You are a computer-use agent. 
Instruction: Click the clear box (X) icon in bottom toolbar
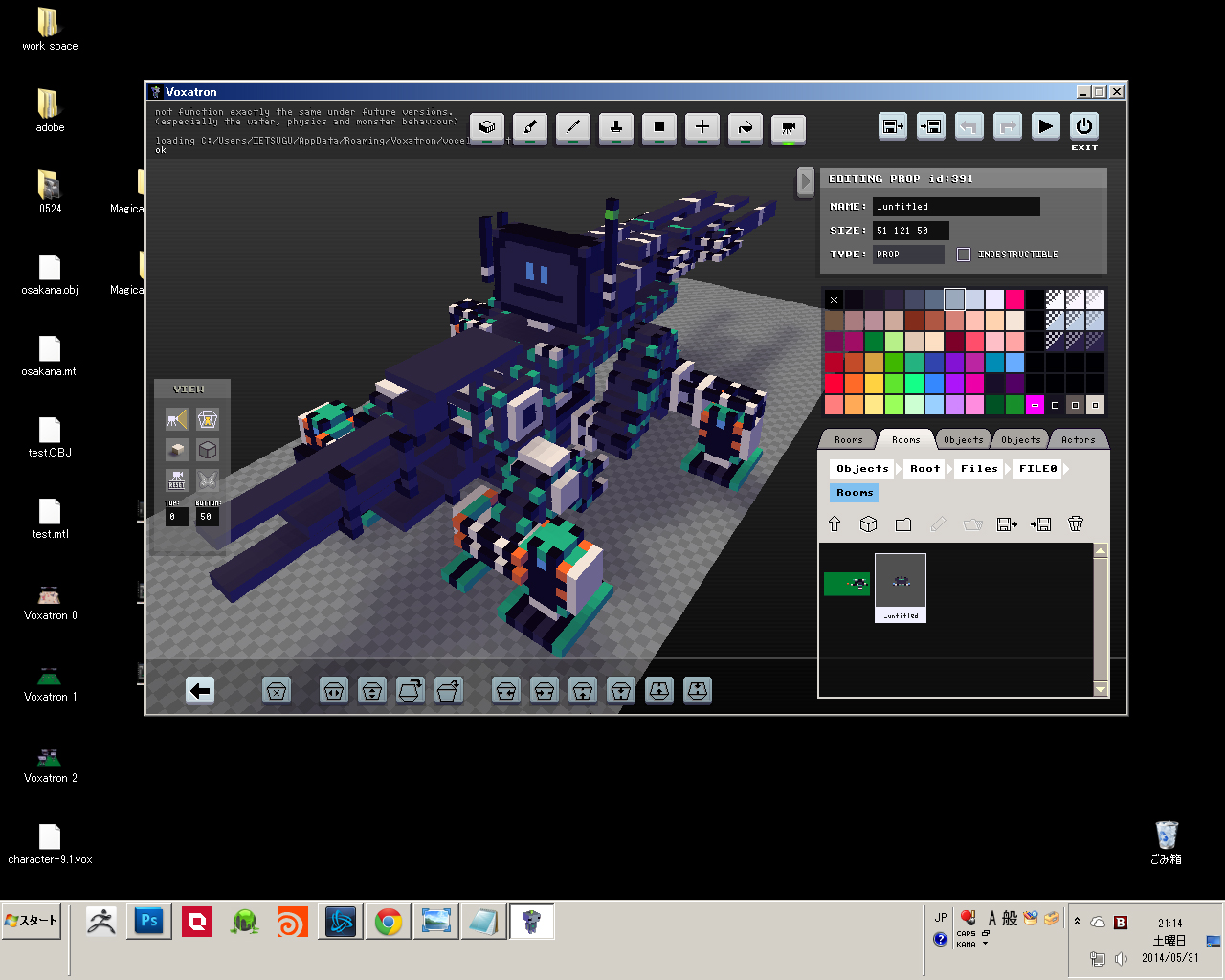(277, 691)
